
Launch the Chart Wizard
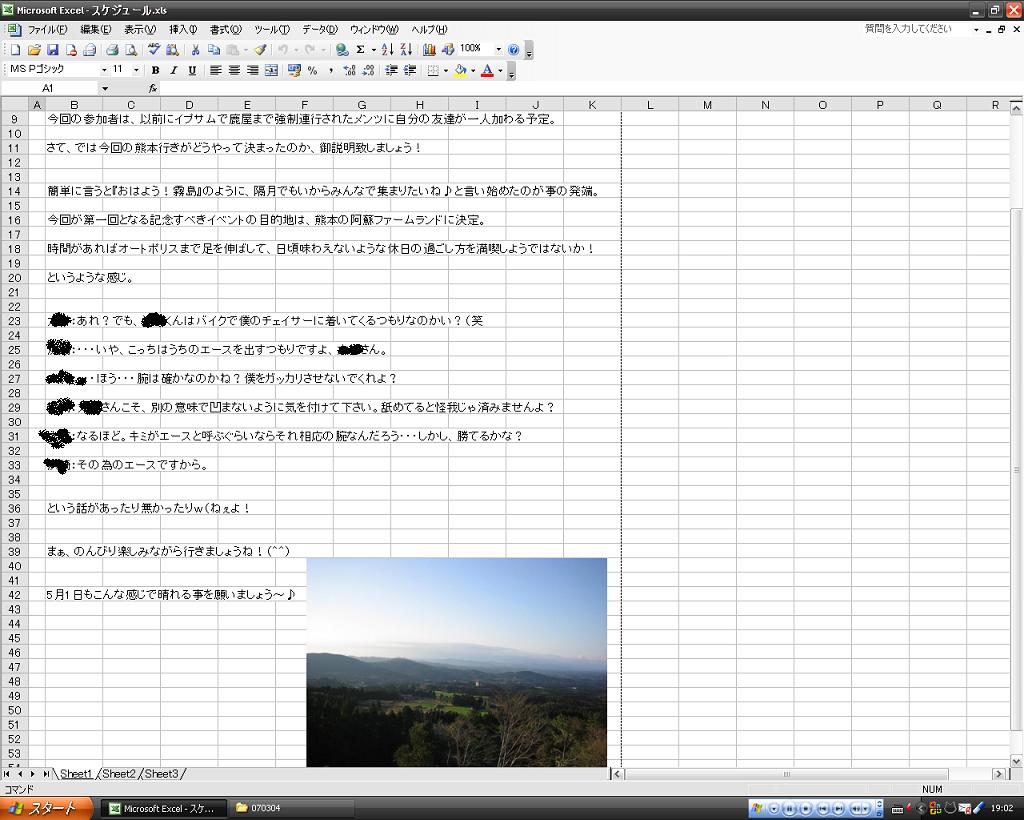pos(429,50)
